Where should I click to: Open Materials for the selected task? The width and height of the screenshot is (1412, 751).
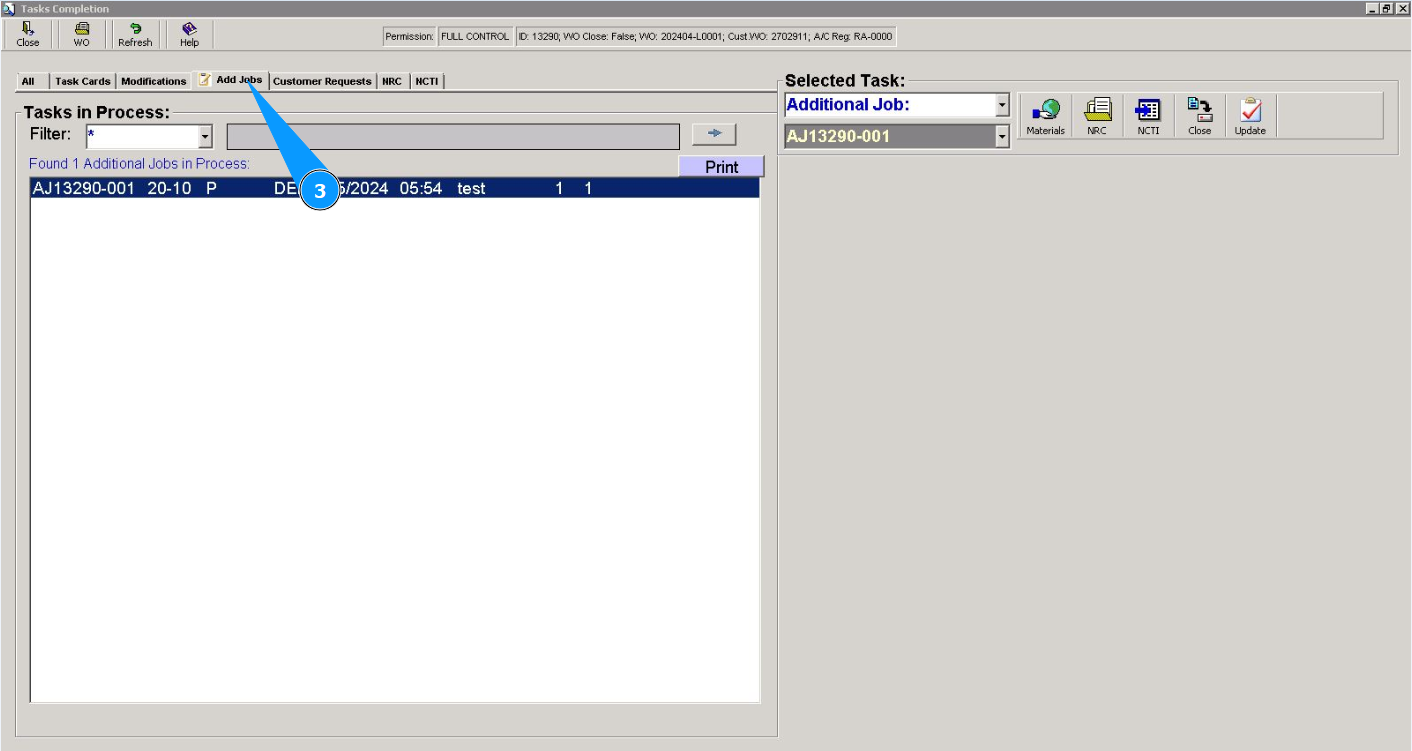1046,116
